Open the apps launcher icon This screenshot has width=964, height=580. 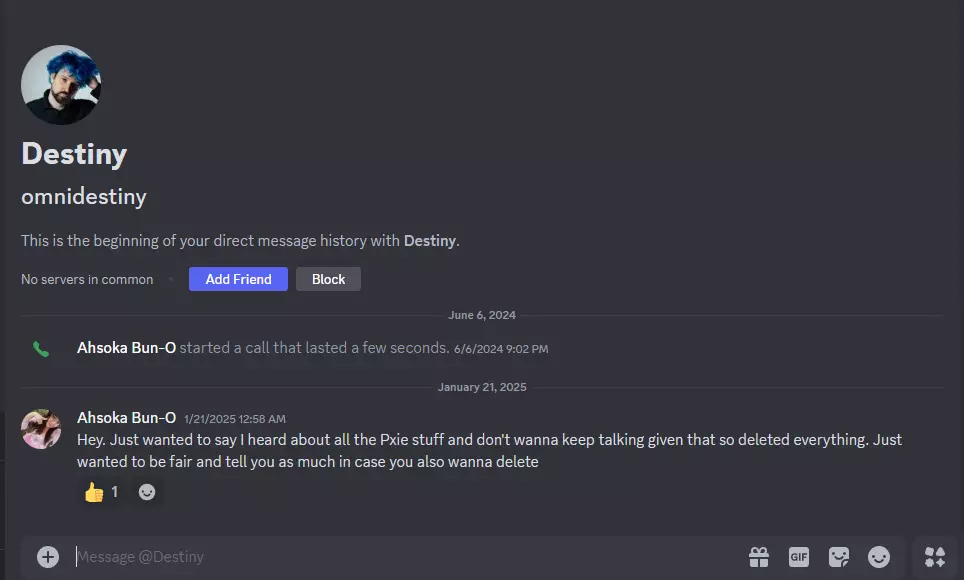[x=935, y=557]
